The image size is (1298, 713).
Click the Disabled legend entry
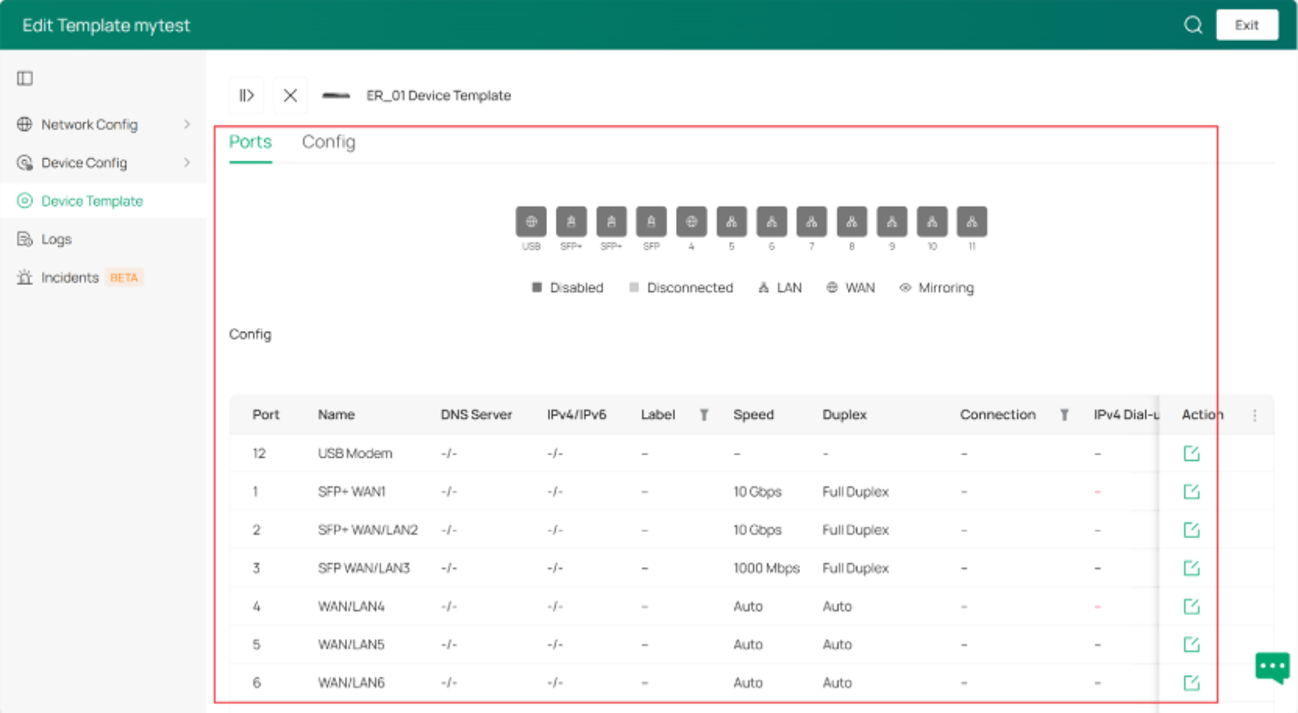[x=567, y=288]
